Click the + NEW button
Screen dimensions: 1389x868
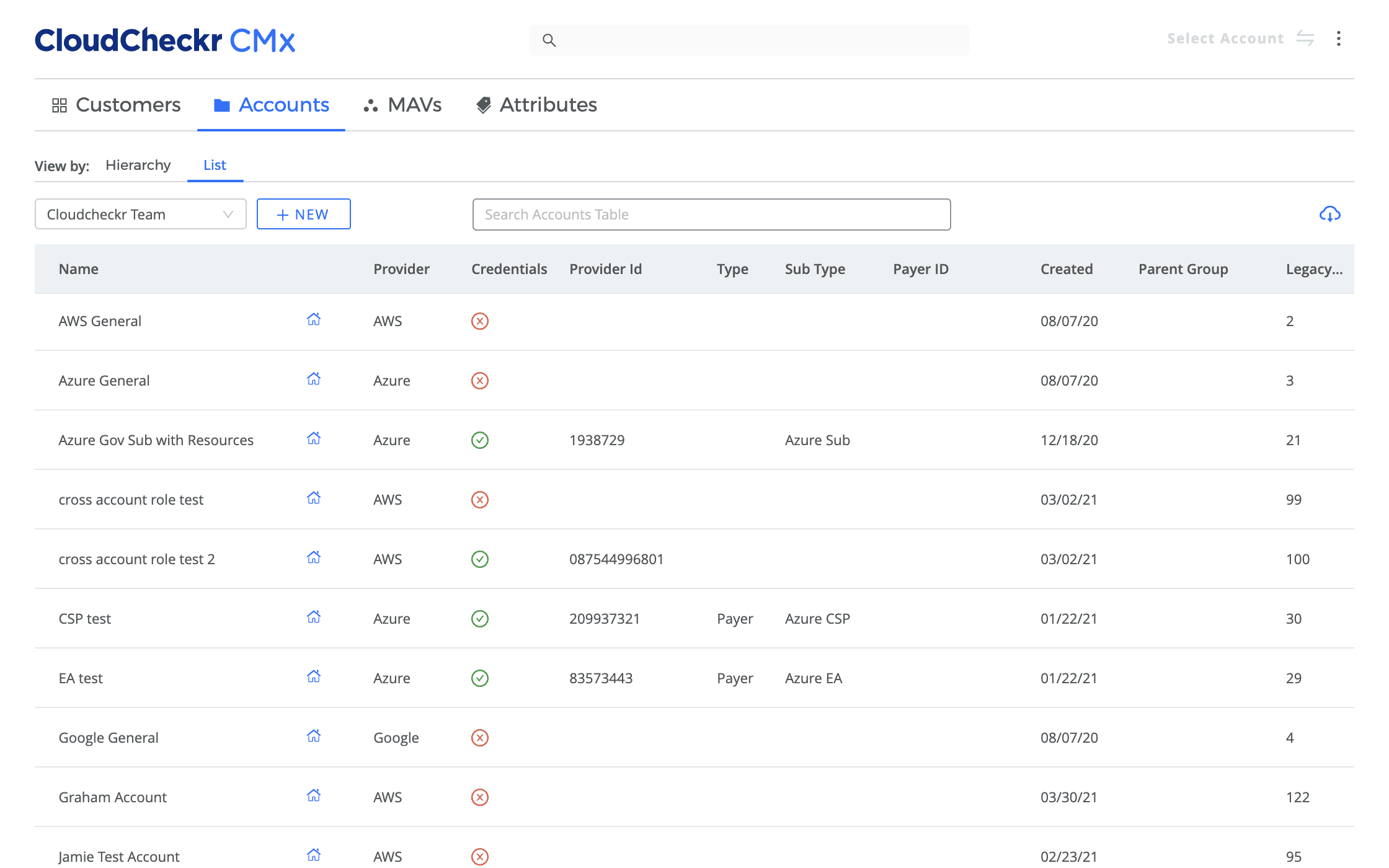click(x=304, y=215)
